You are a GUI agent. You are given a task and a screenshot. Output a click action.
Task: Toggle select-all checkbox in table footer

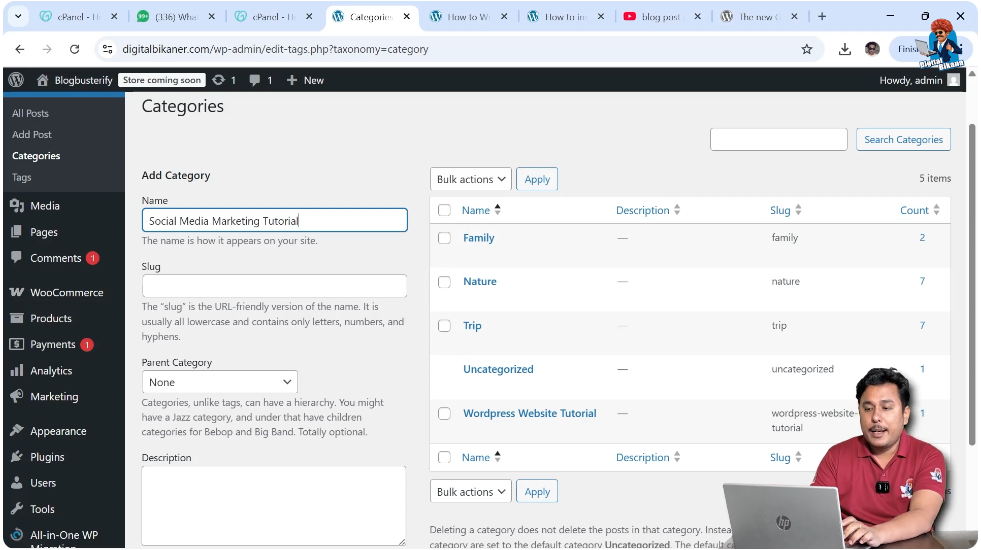pyautogui.click(x=444, y=457)
